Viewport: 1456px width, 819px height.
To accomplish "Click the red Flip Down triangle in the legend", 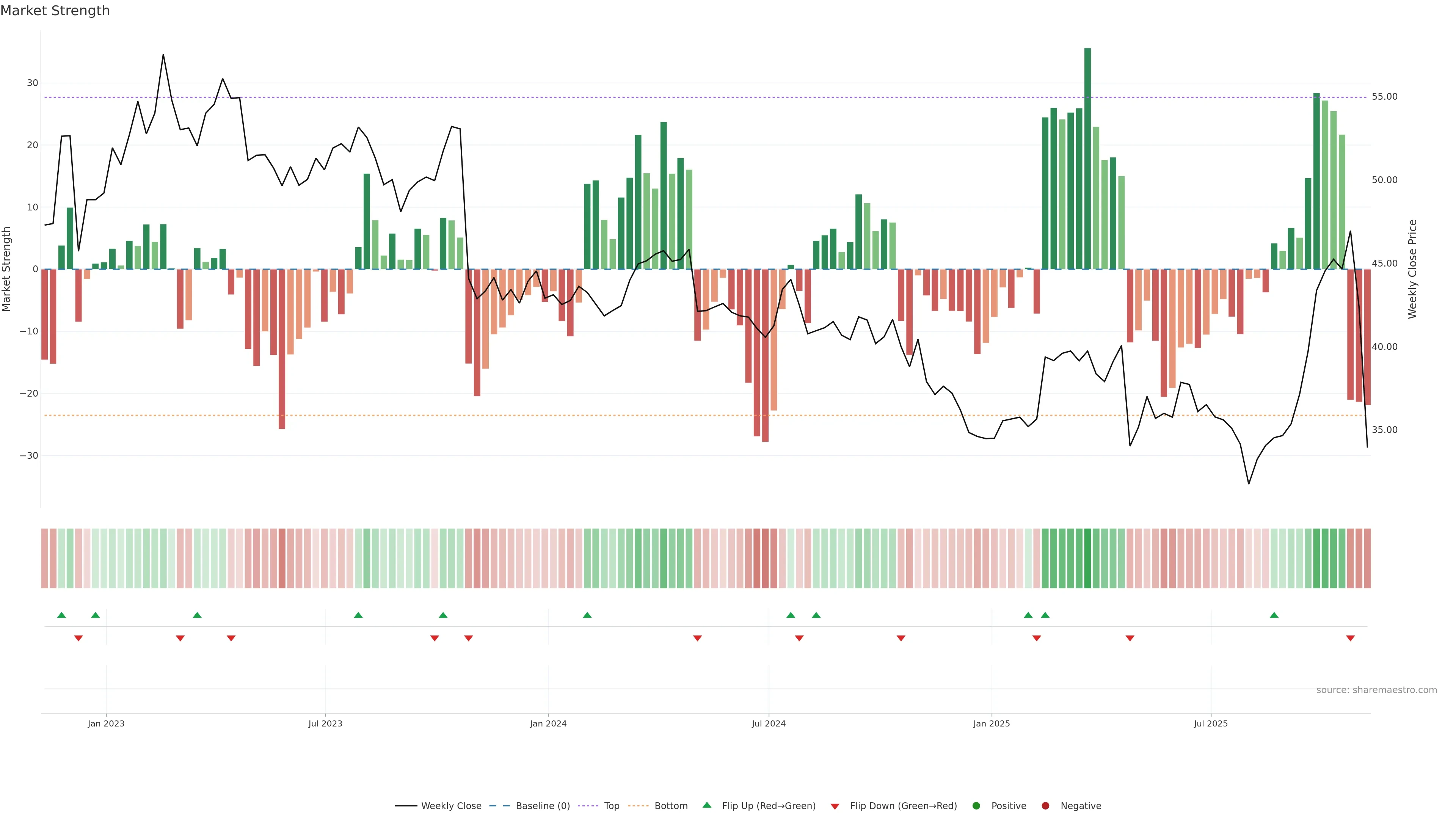I will pyautogui.click(x=835, y=806).
